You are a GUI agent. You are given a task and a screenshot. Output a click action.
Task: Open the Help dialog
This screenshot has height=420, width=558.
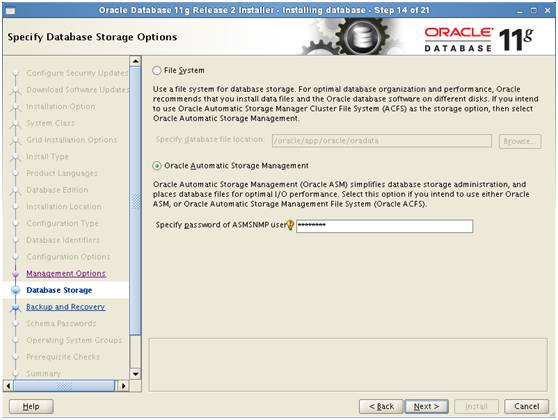click(31, 406)
